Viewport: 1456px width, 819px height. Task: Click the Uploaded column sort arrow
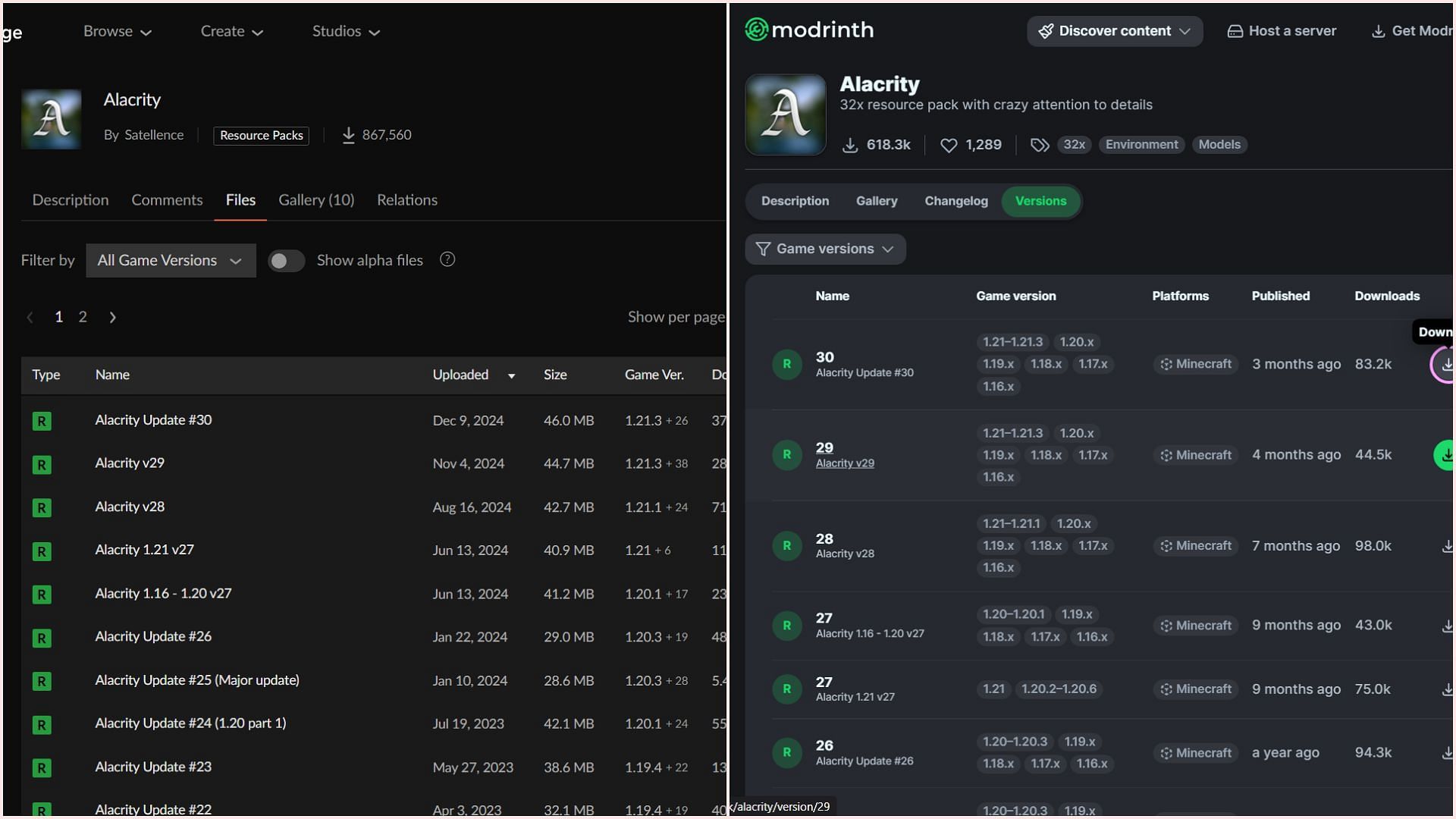510,375
